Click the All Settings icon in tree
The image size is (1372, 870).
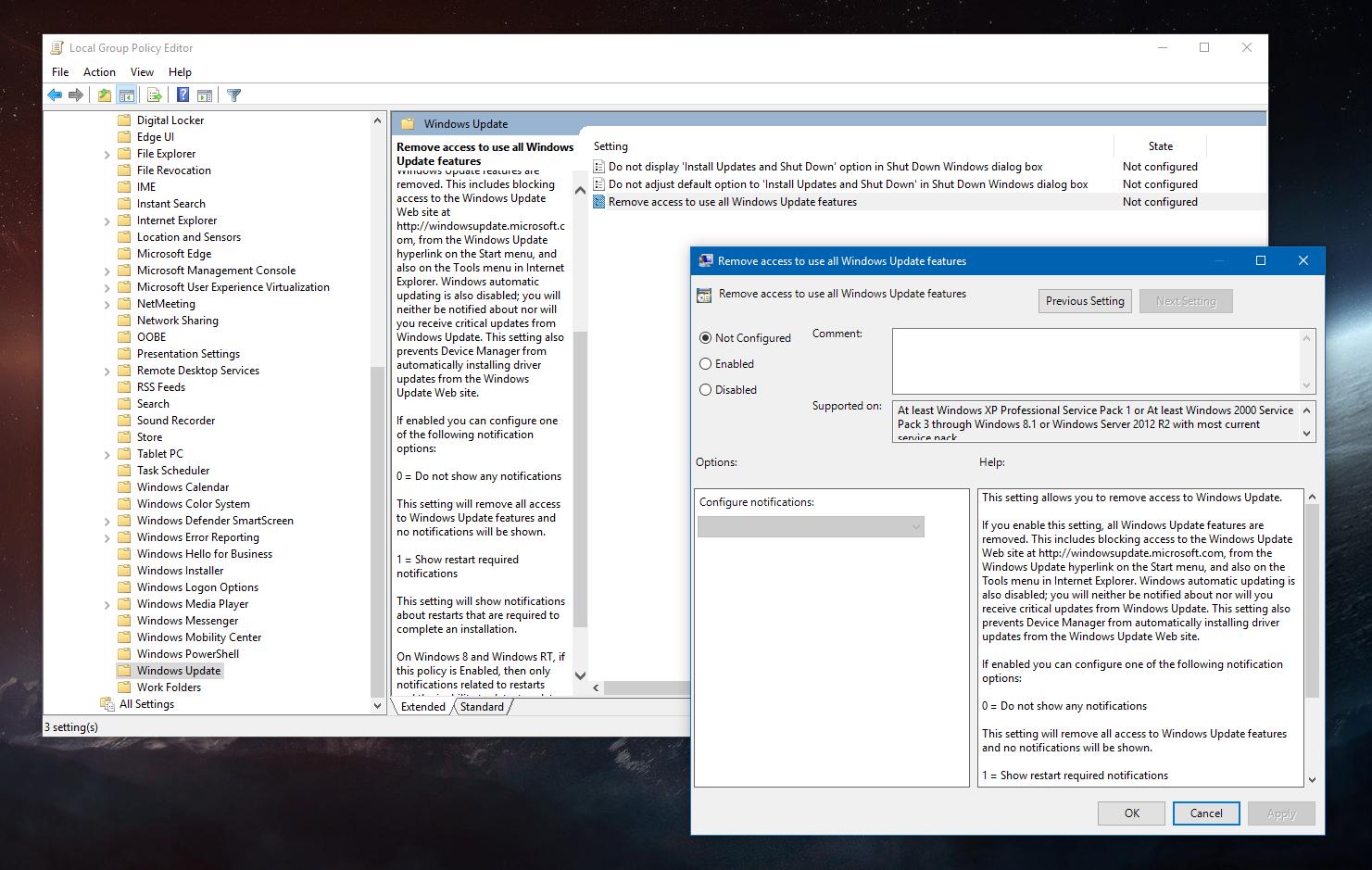click(x=107, y=704)
